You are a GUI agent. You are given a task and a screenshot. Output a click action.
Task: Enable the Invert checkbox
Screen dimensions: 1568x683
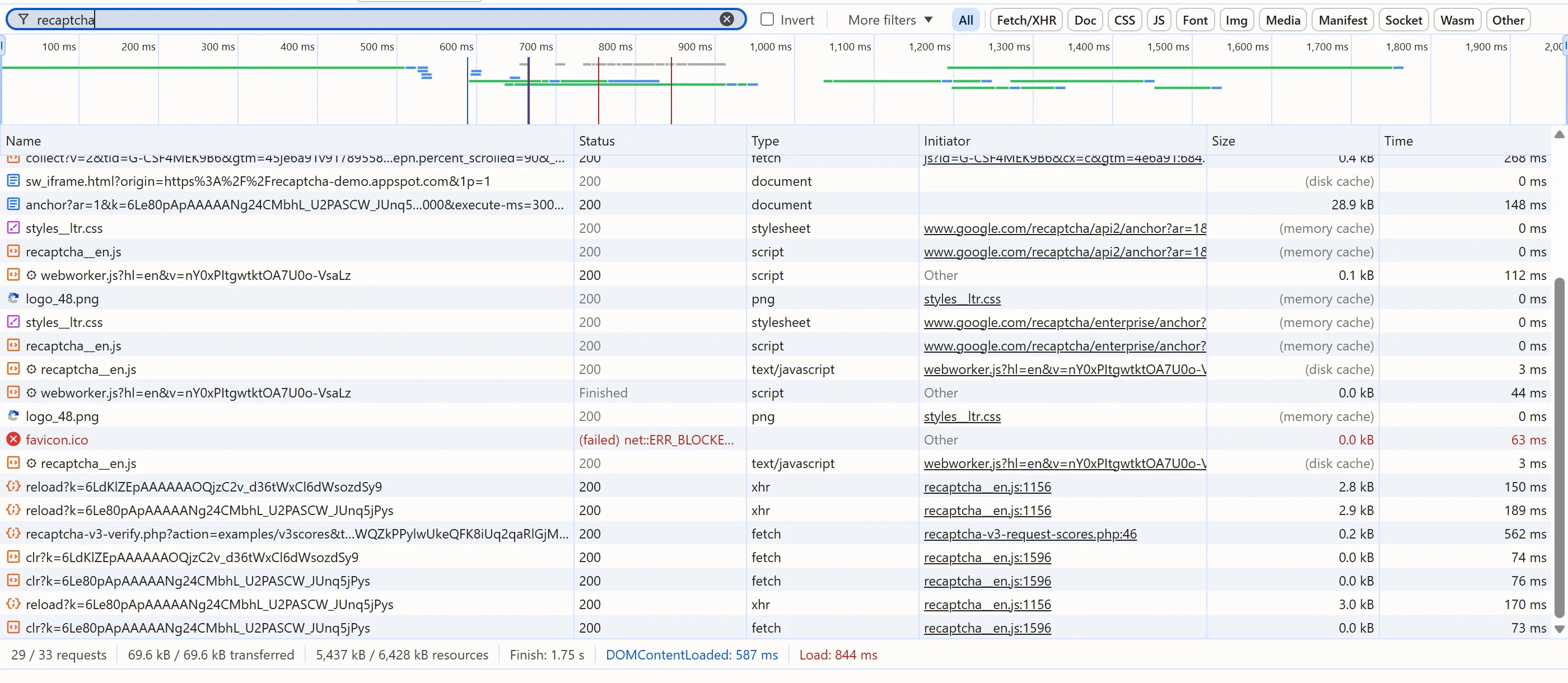(767, 20)
